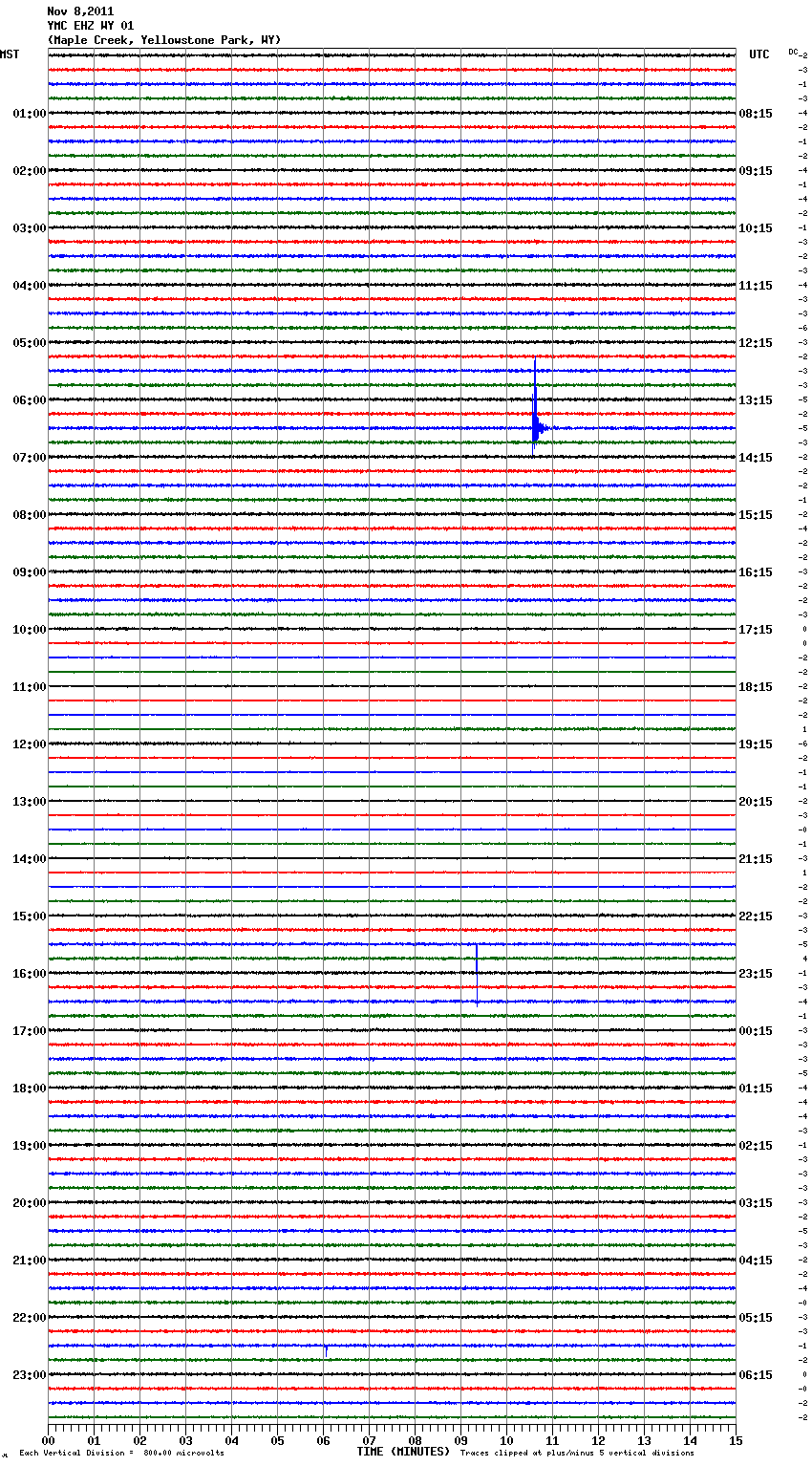
Task: Click the thin blue spike below the 15:00 line
Action: [477, 974]
